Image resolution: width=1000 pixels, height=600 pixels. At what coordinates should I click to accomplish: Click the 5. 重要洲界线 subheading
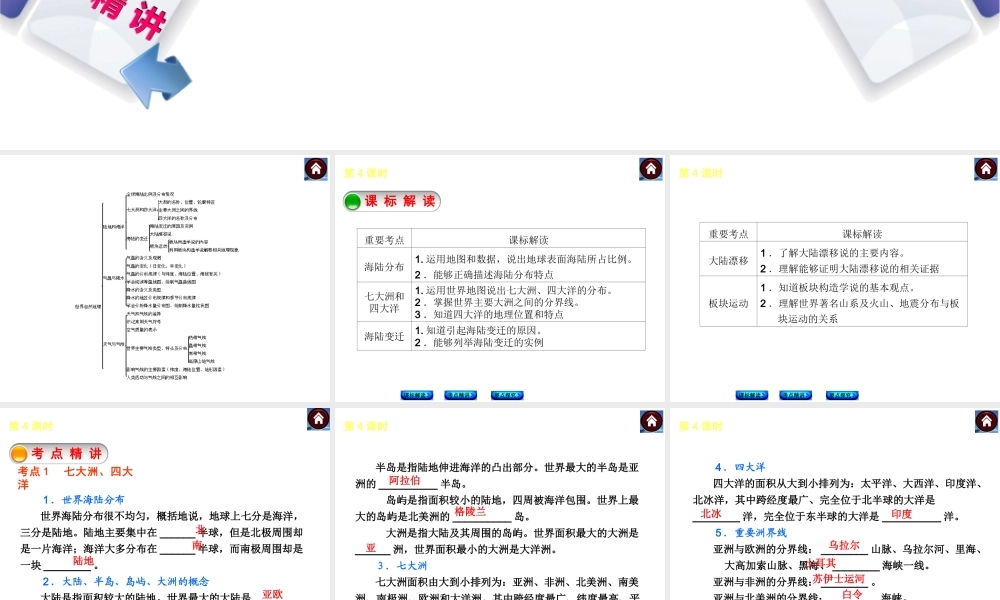pyautogui.click(x=751, y=532)
